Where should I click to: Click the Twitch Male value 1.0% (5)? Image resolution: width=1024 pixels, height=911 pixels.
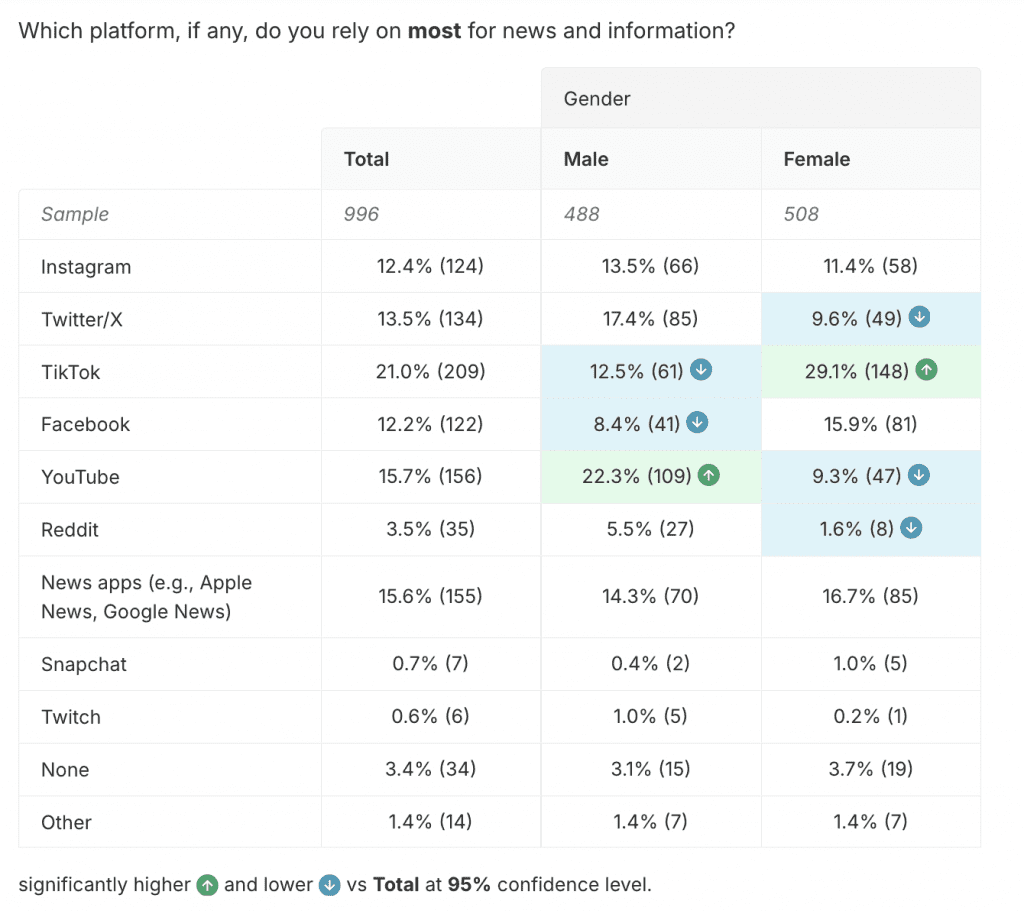coord(651,717)
